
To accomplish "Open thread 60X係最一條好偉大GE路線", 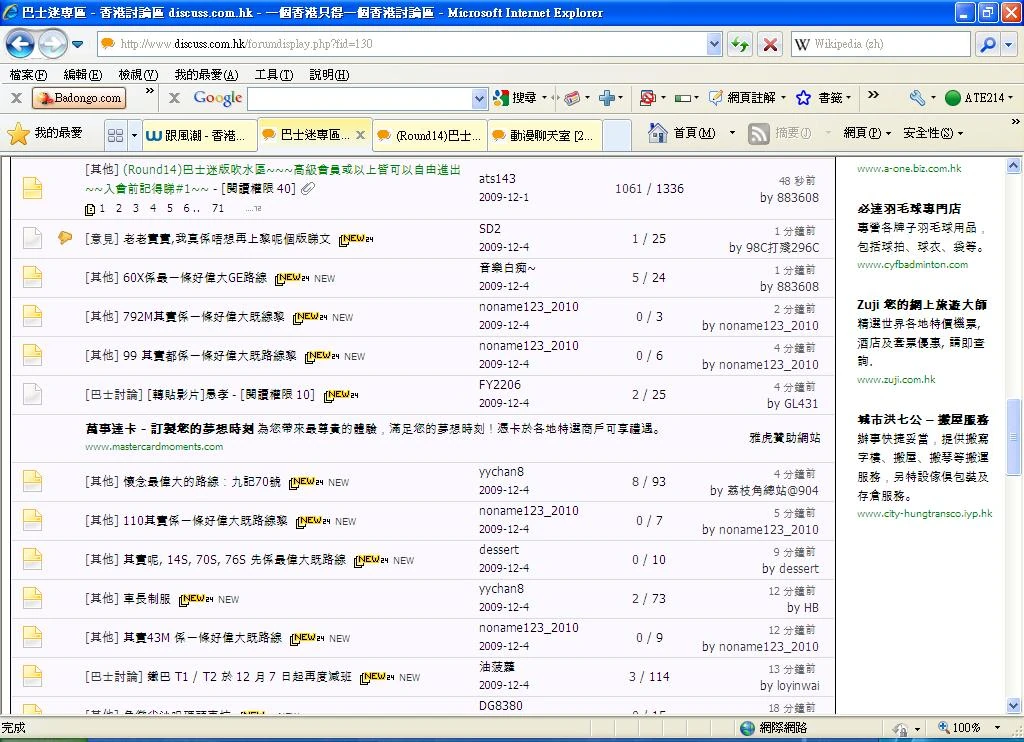I will click(x=195, y=278).
